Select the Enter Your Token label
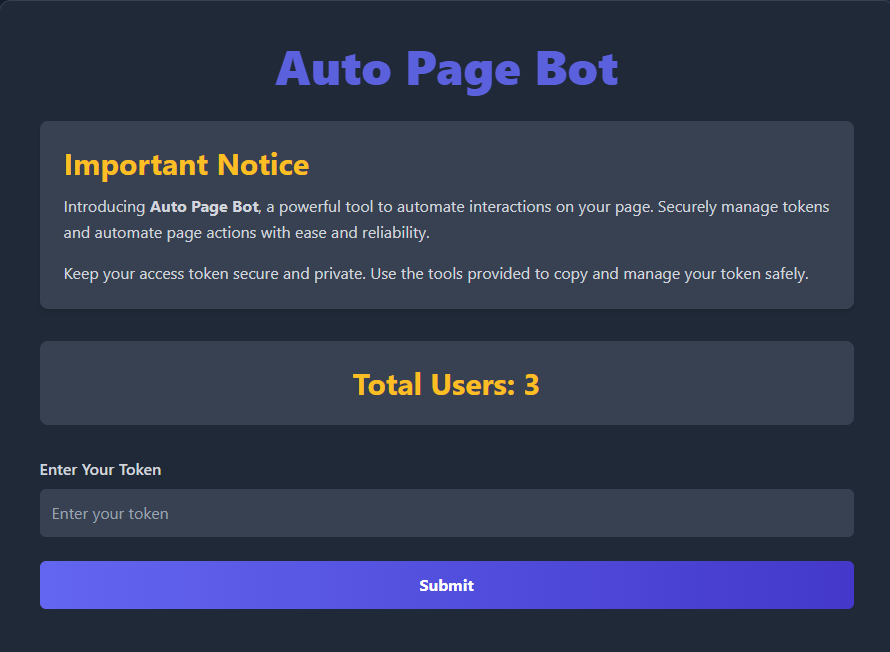 click(100, 469)
